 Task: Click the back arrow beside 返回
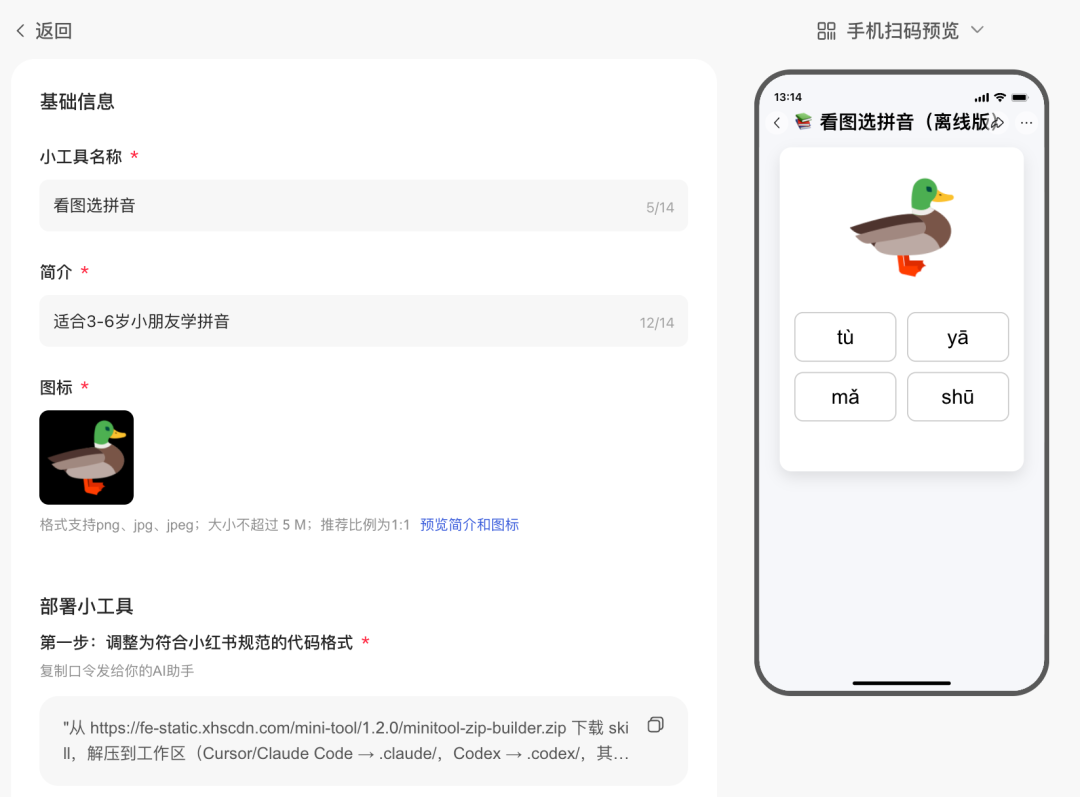[21, 30]
